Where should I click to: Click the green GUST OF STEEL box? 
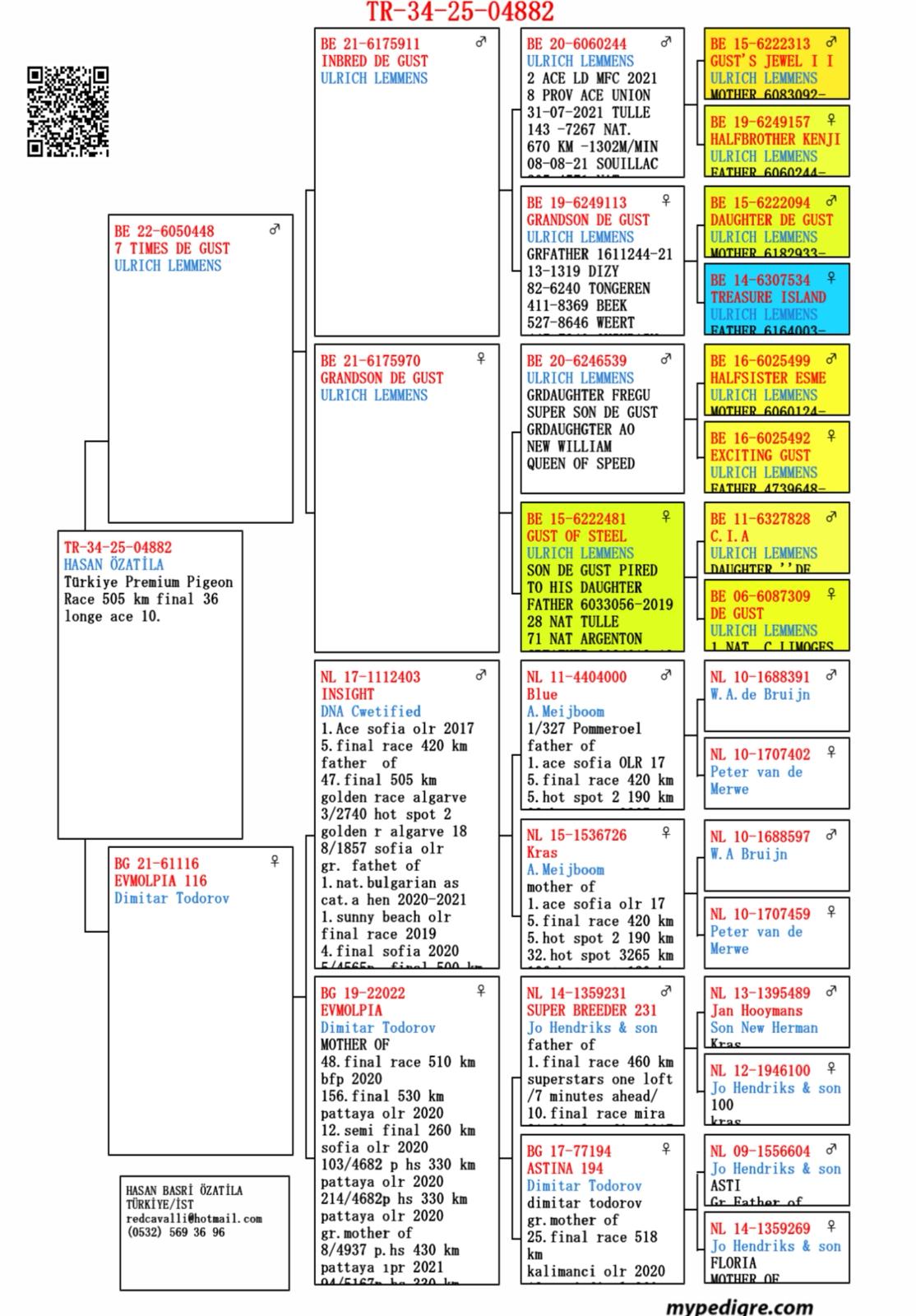click(602, 577)
